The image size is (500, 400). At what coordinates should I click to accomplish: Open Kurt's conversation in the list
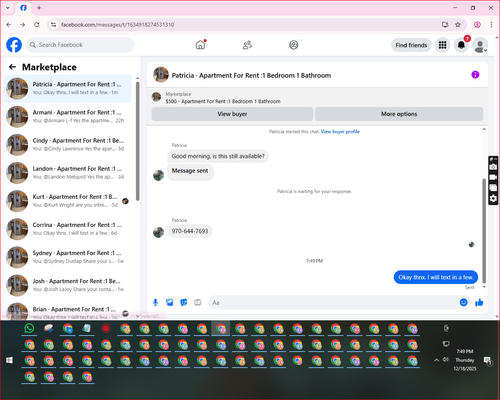pyautogui.click(x=68, y=201)
